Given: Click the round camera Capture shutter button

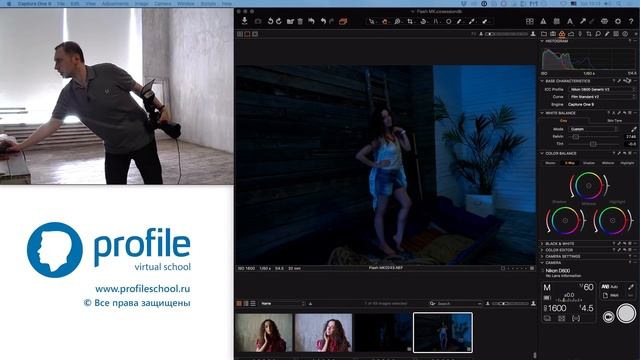Looking at the screenshot, I should point(626,313).
